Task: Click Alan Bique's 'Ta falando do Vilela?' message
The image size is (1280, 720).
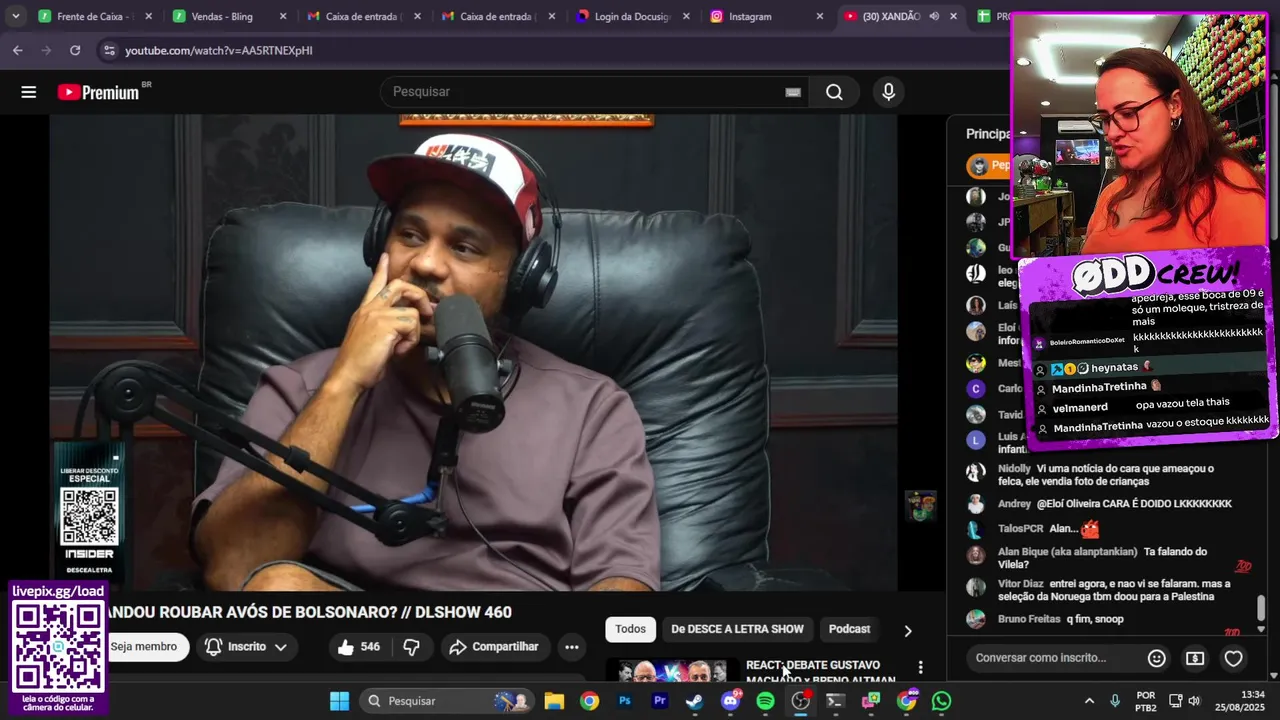Action: coord(1103,558)
